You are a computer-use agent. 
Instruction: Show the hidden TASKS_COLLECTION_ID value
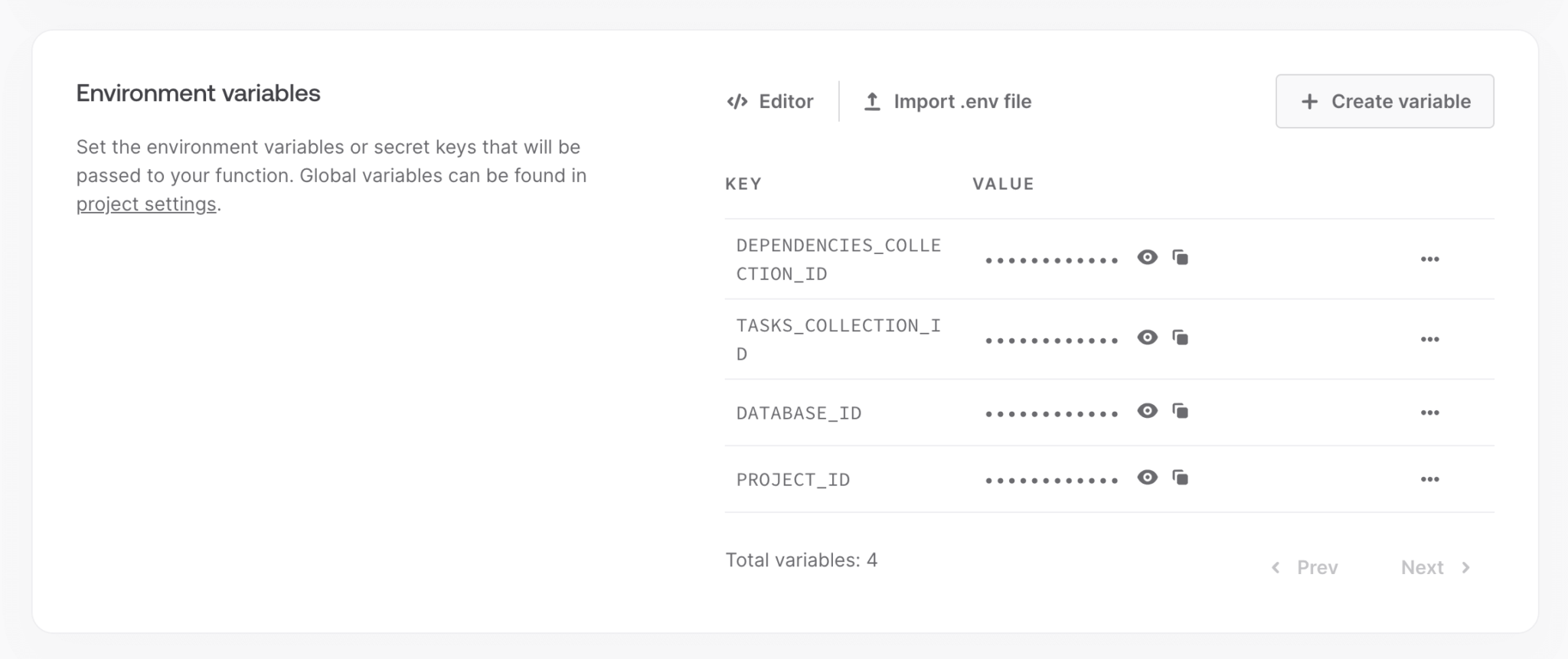tap(1147, 338)
